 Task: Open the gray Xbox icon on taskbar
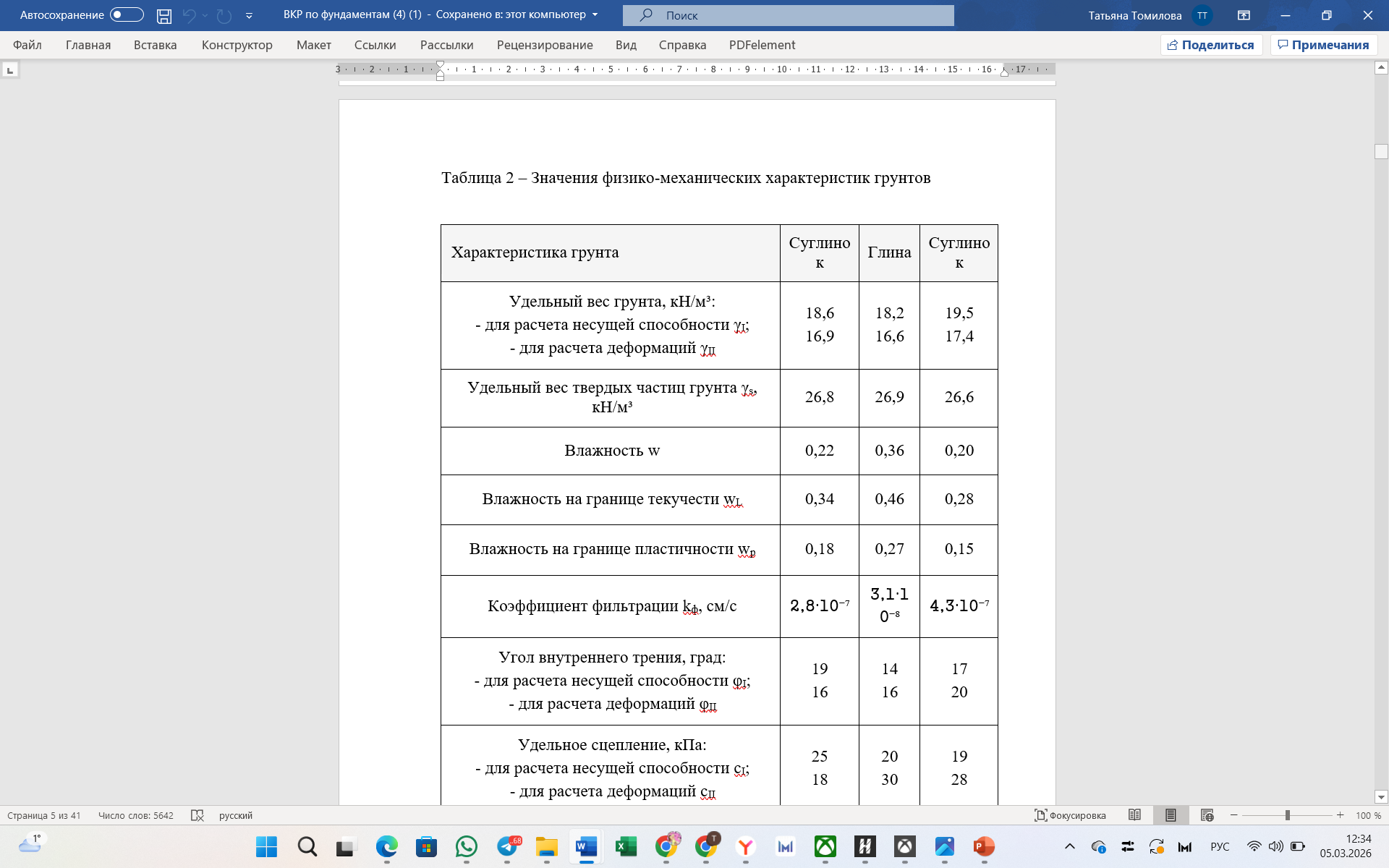pyautogui.click(x=905, y=846)
